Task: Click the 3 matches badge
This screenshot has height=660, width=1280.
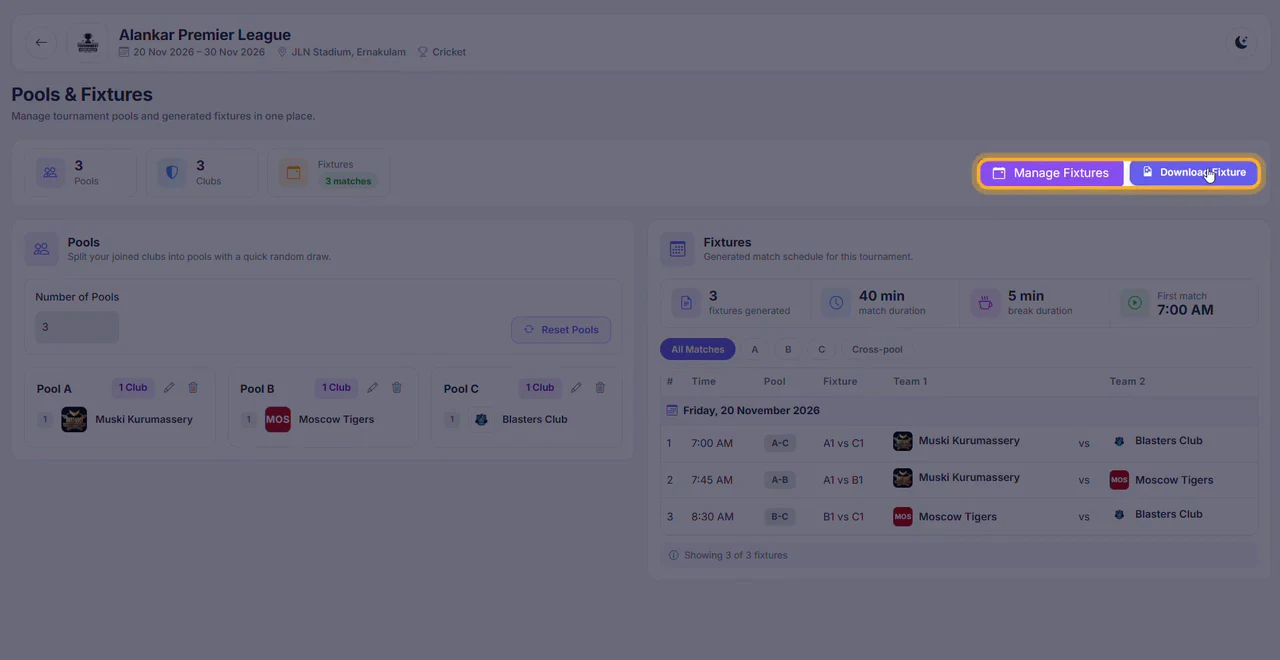Action: tap(348, 182)
